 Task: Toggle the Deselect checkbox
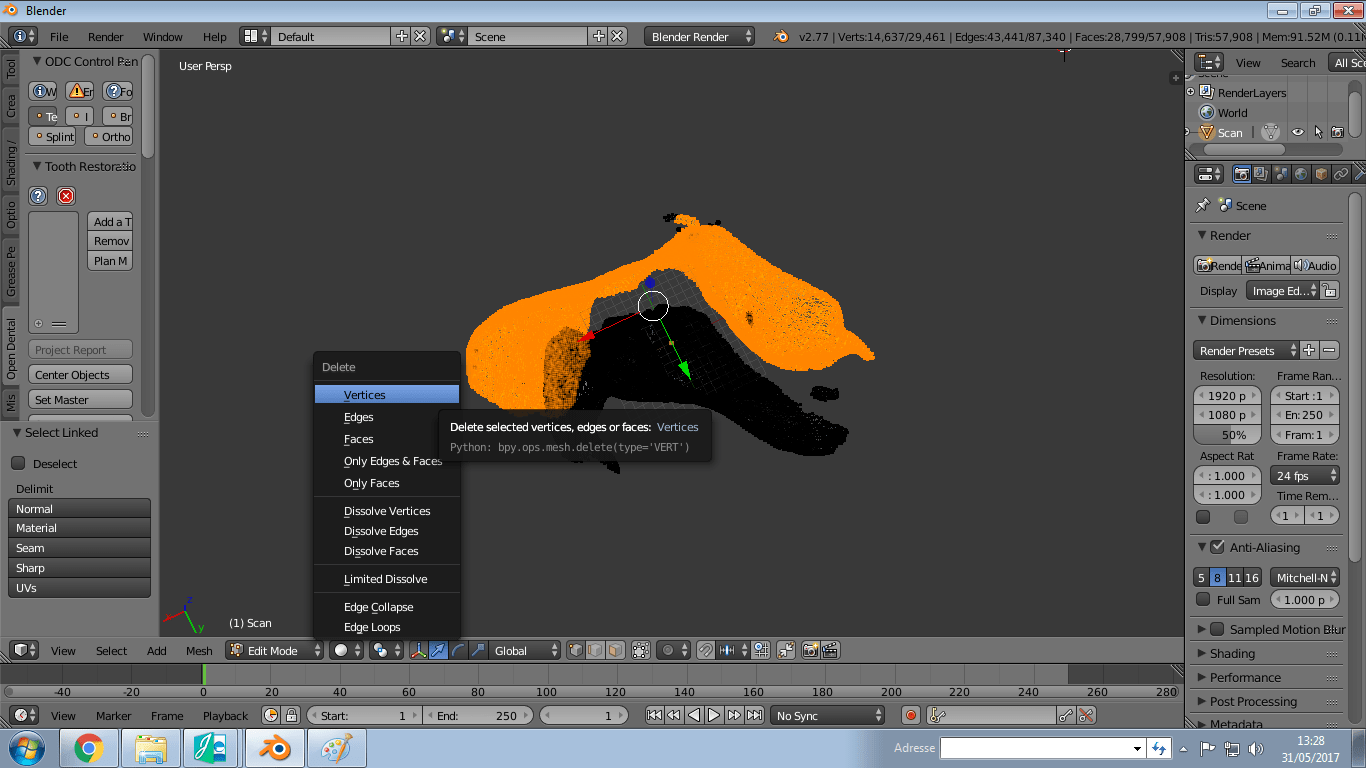point(18,463)
